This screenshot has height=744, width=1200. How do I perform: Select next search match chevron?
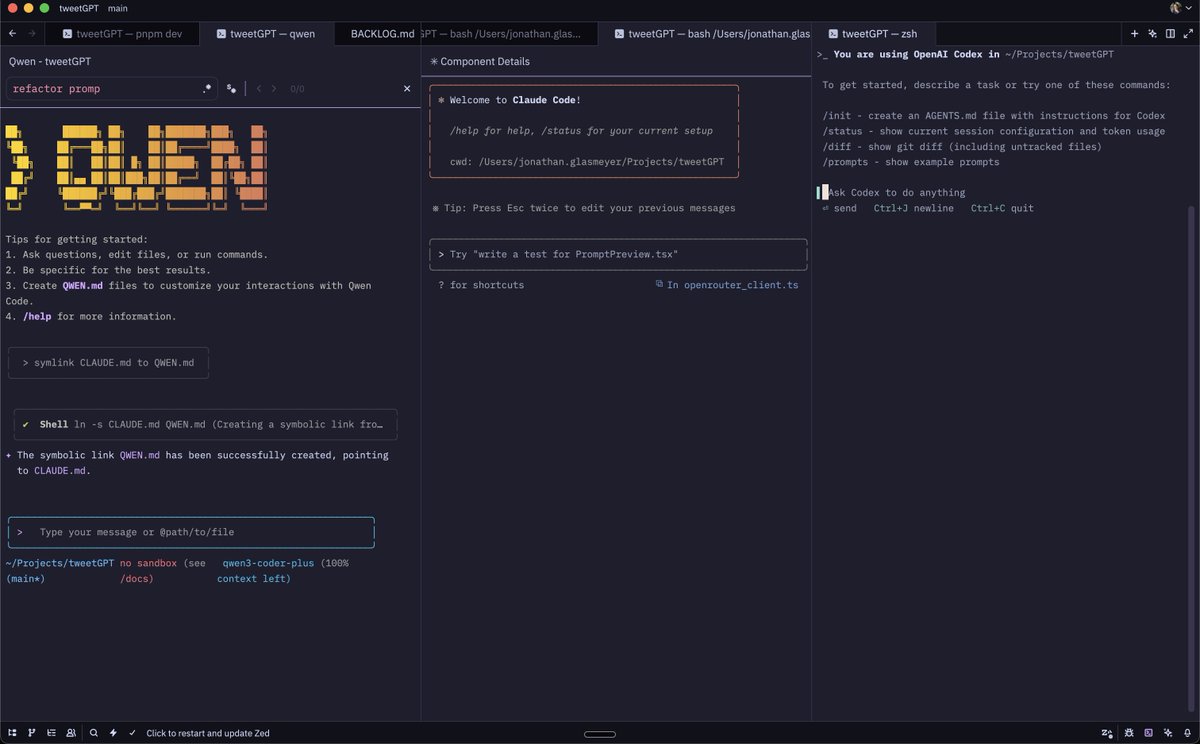[275, 89]
